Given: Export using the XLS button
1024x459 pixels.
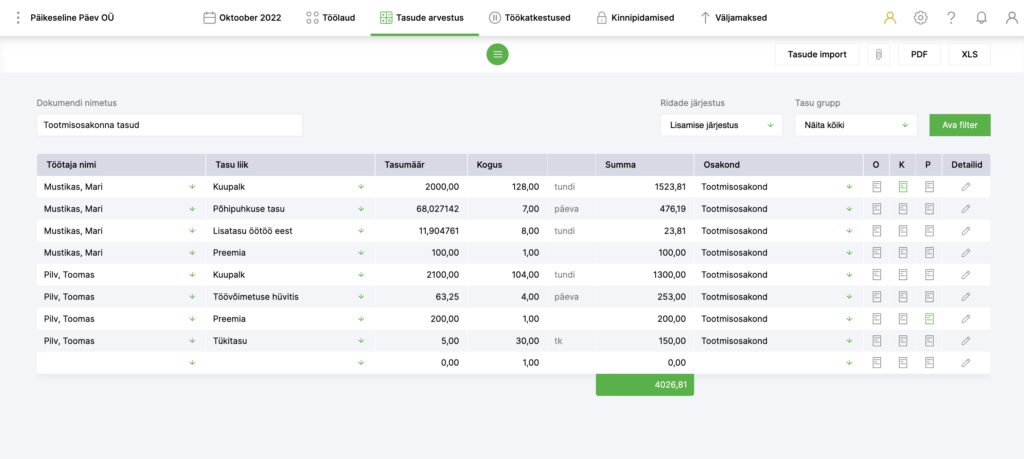Looking at the screenshot, I should (969, 54).
